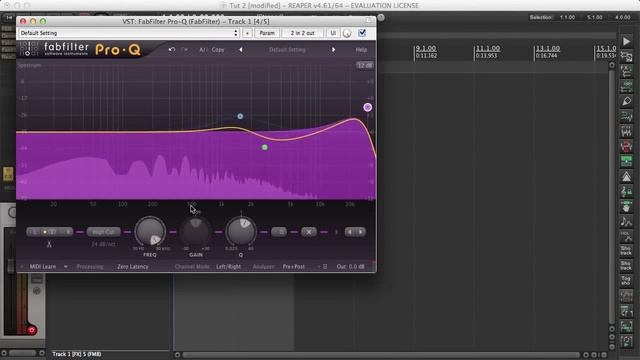Open the 24 dB/oct slope dropdown
This screenshot has height=360, width=640.
coord(103,244)
